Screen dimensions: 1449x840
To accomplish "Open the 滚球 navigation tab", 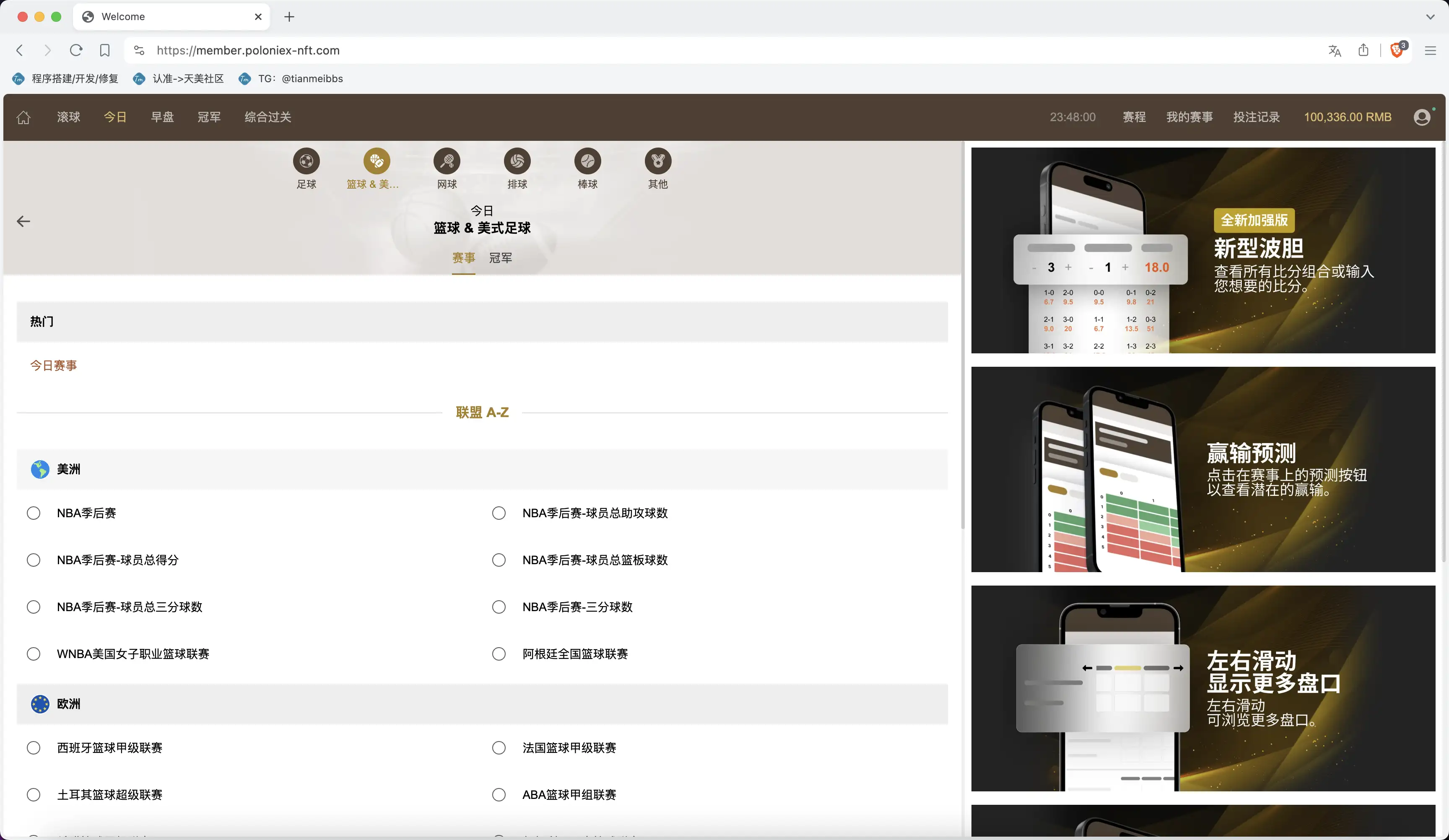I will [x=68, y=117].
